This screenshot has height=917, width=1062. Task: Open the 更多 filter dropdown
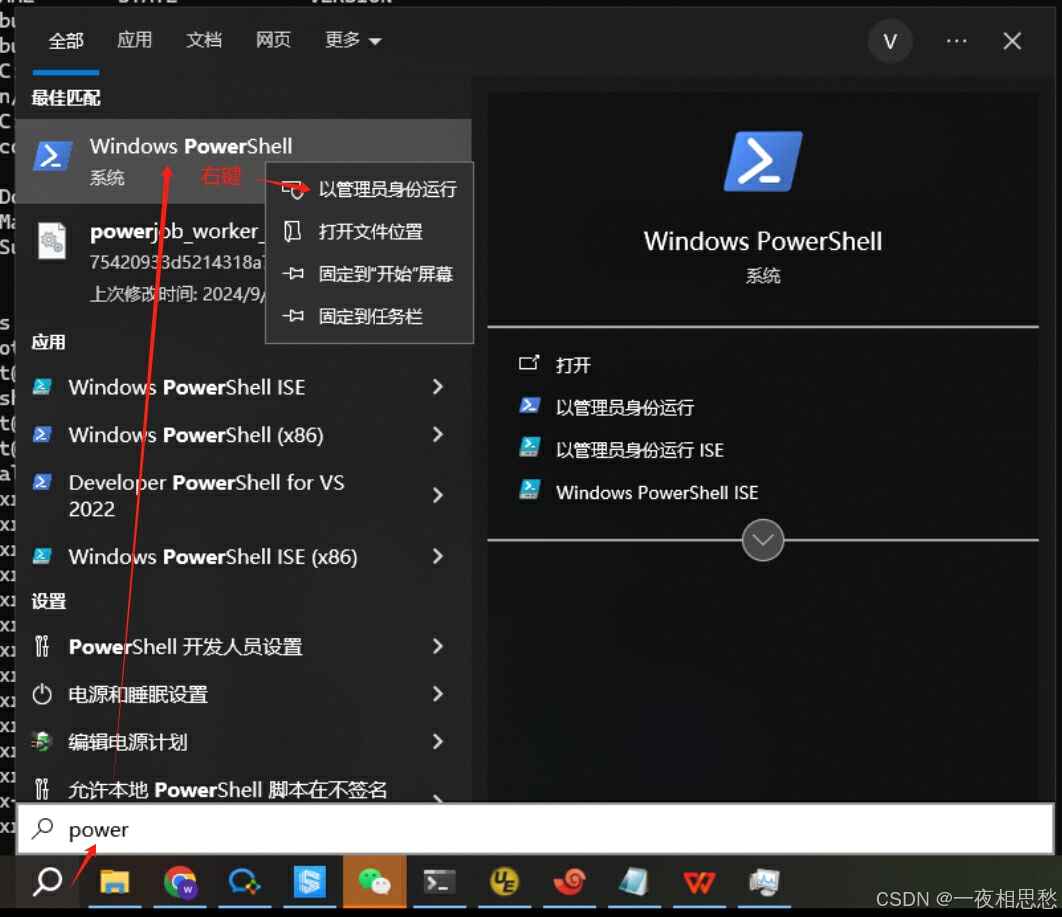(x=353, y=41)
